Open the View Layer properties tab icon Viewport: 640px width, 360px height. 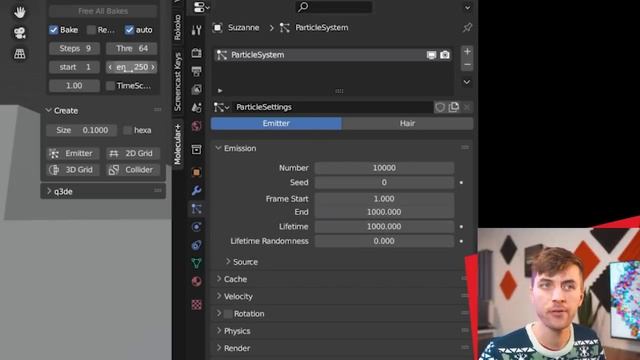click(x=196, y=89)
